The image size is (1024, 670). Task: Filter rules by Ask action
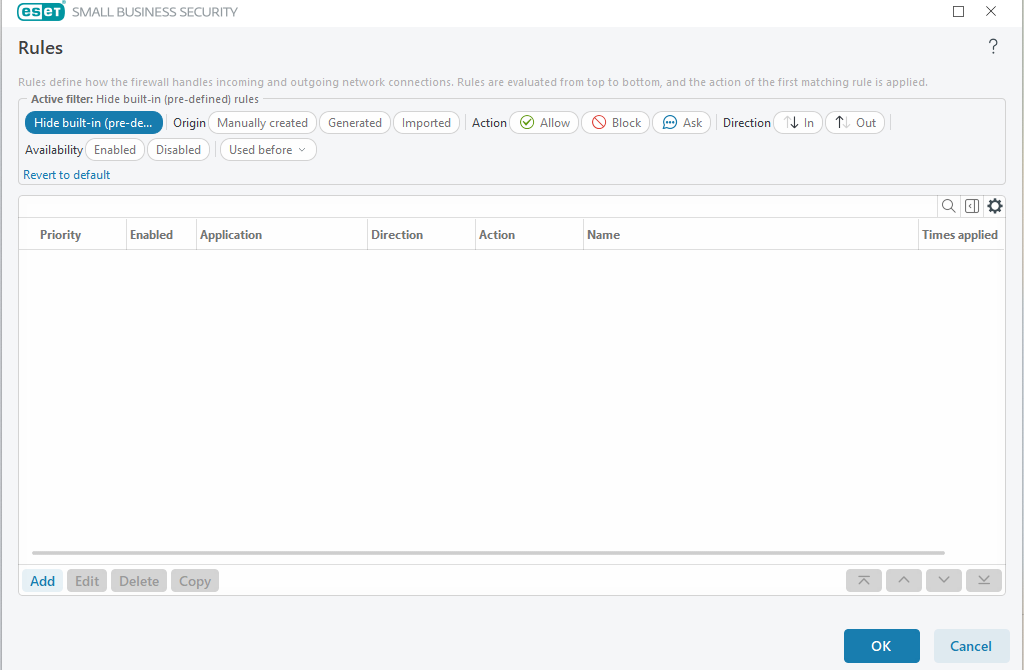tap(681, 123)
